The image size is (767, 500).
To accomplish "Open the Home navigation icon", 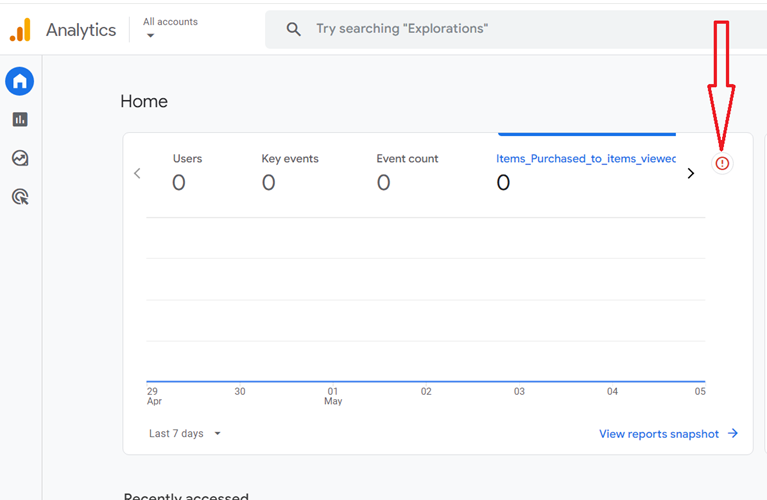I will pos(20,81).
